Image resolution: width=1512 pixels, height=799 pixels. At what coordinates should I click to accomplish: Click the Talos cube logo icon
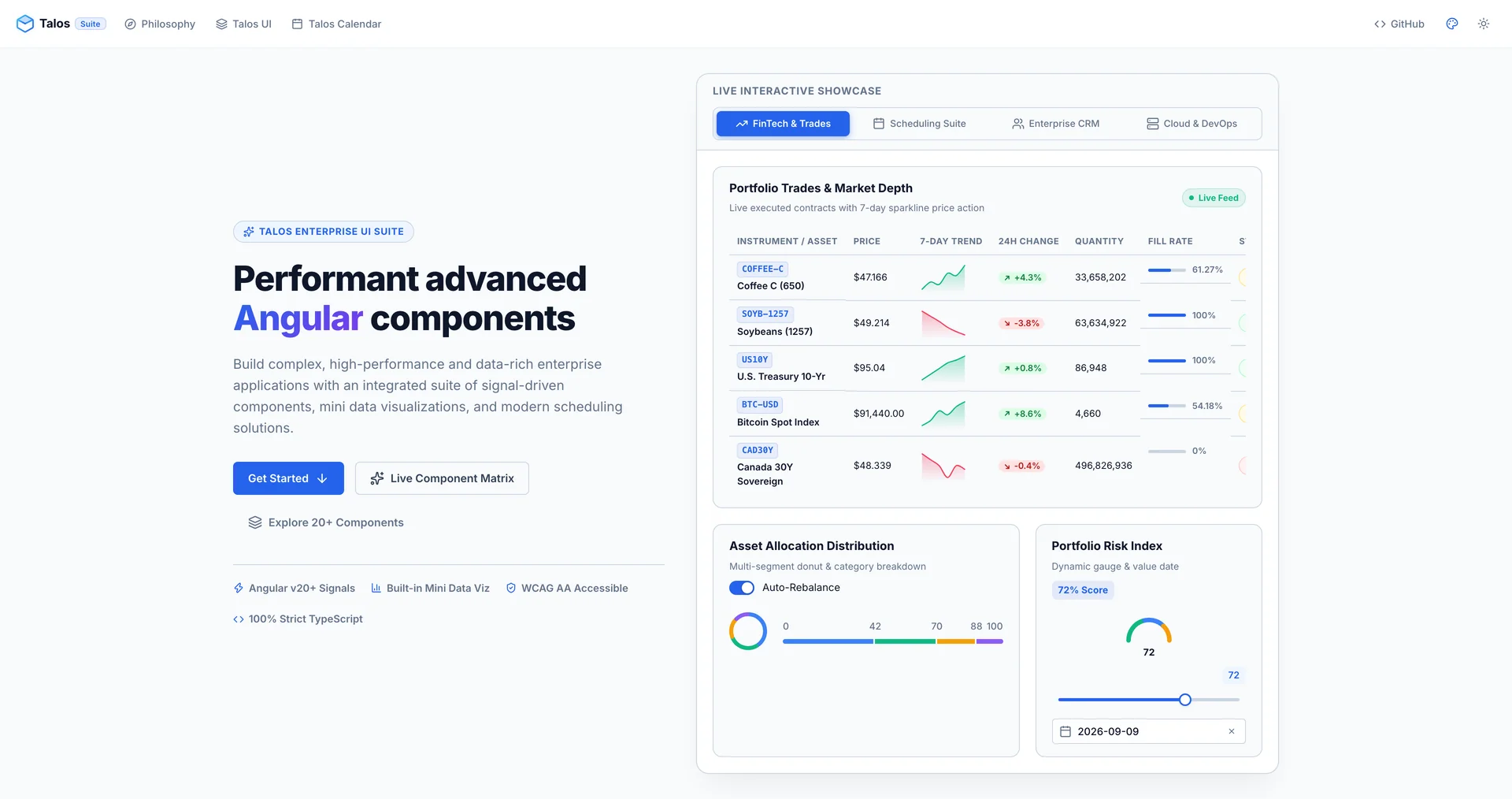pos(25,24)
